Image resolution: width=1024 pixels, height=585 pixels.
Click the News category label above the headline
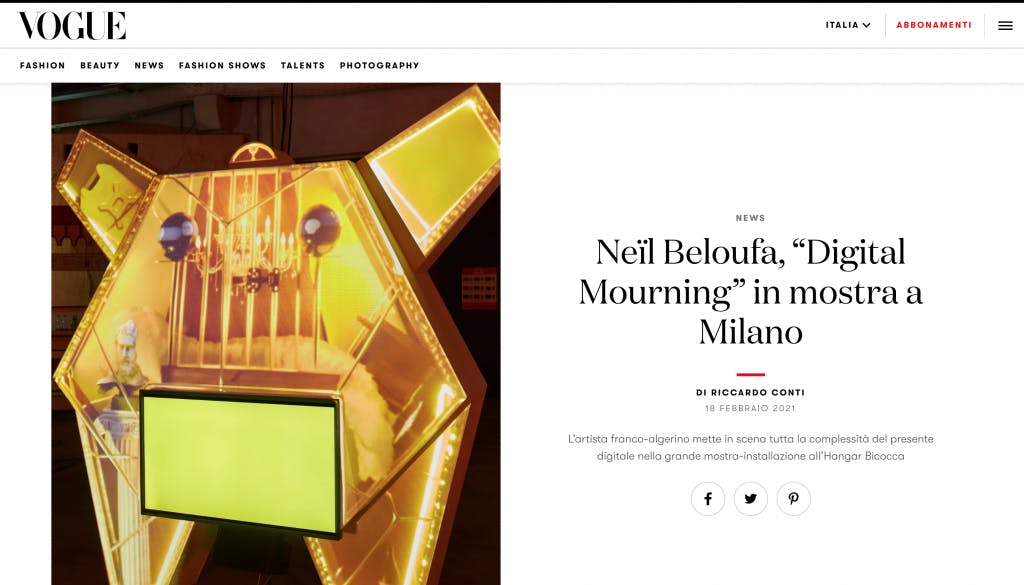click(x=750, y=218)
